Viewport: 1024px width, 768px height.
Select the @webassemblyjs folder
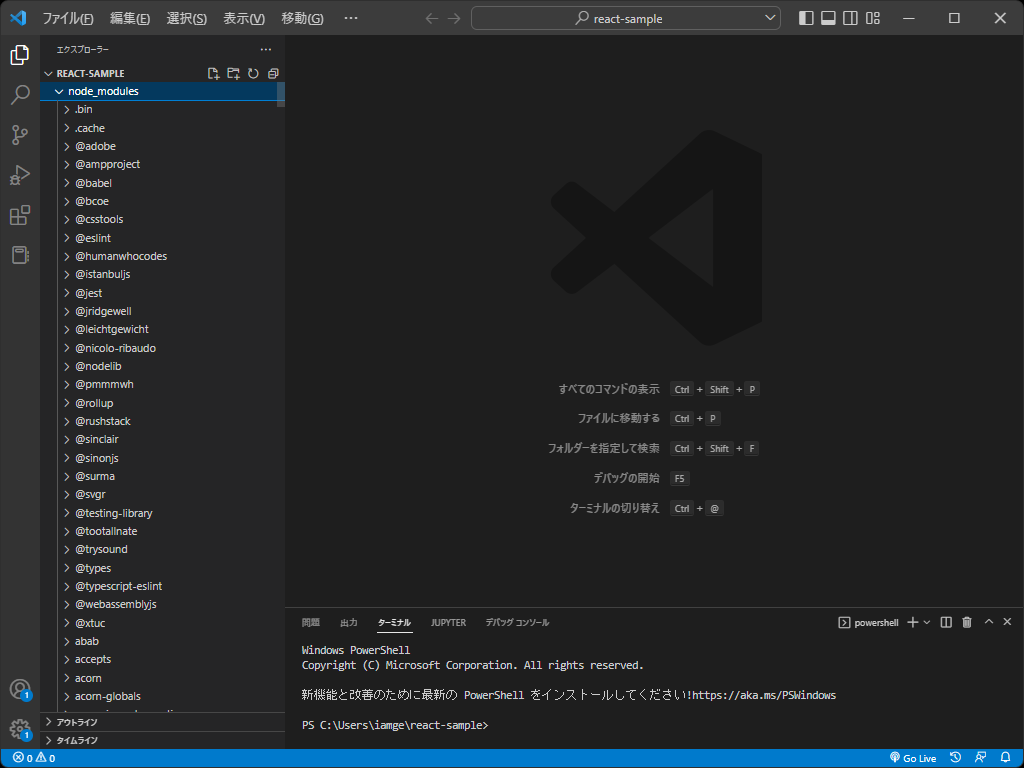pyautogui.click(x=163, y=605)
